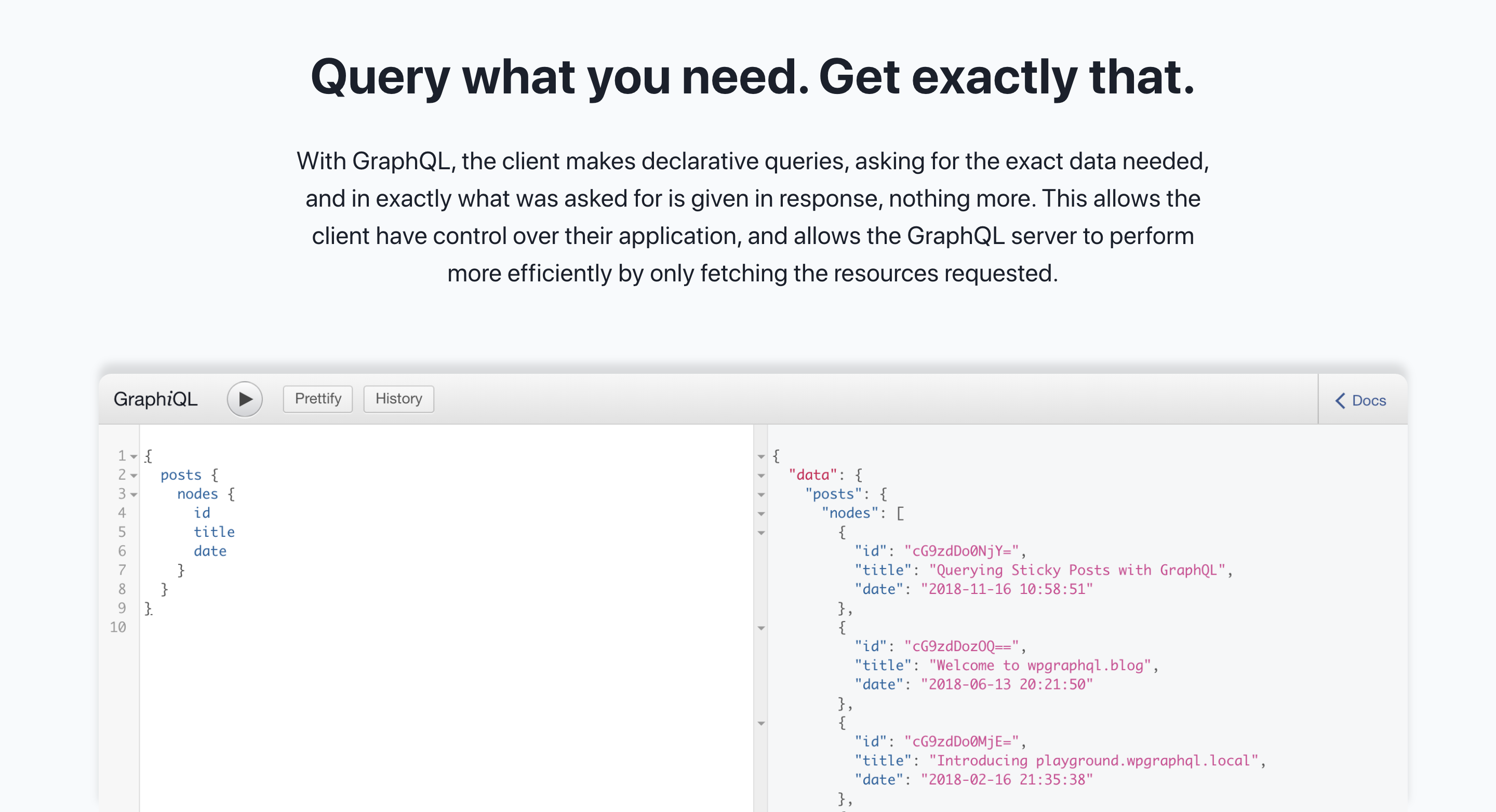Select the date field text in the query
The image size is (1496, 812).
pos(210,551)
